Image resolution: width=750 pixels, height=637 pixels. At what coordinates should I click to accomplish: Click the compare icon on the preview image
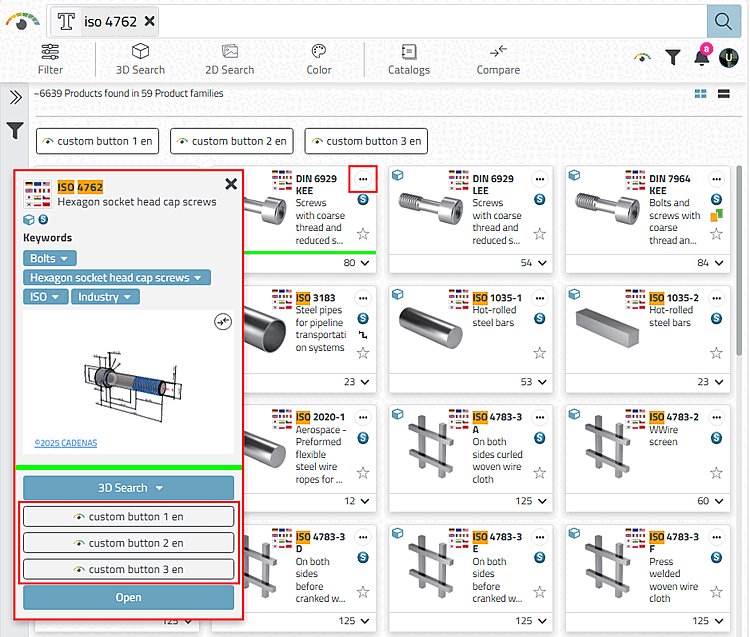tap(223, 322)
